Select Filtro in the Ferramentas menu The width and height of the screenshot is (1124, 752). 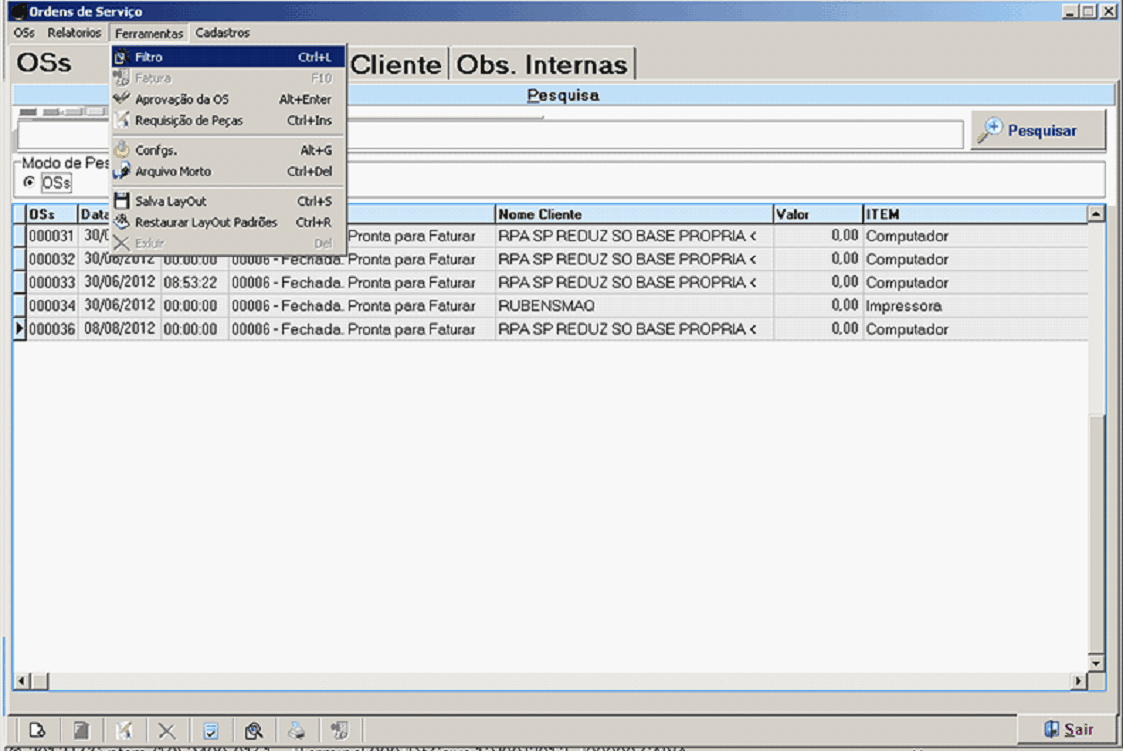pyautogui.click(x=148, y=57)
